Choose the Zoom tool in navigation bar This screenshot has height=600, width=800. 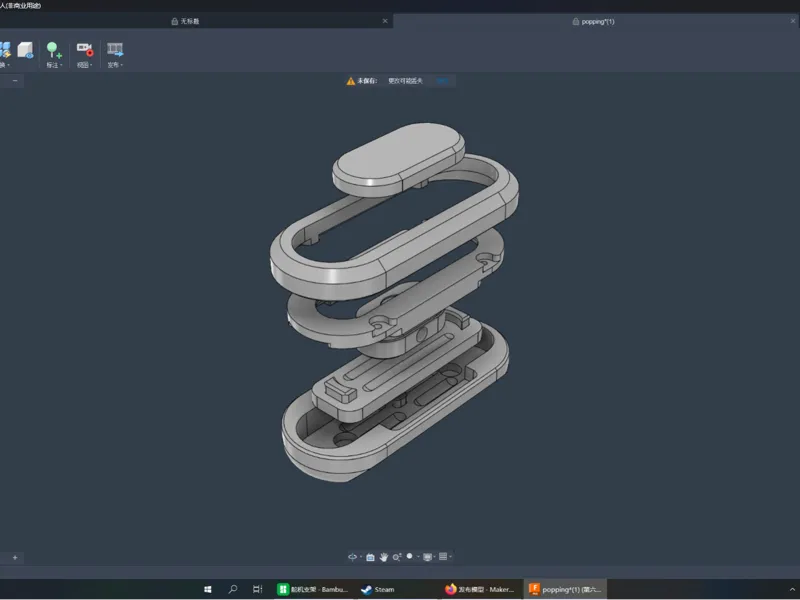[396, 557]
